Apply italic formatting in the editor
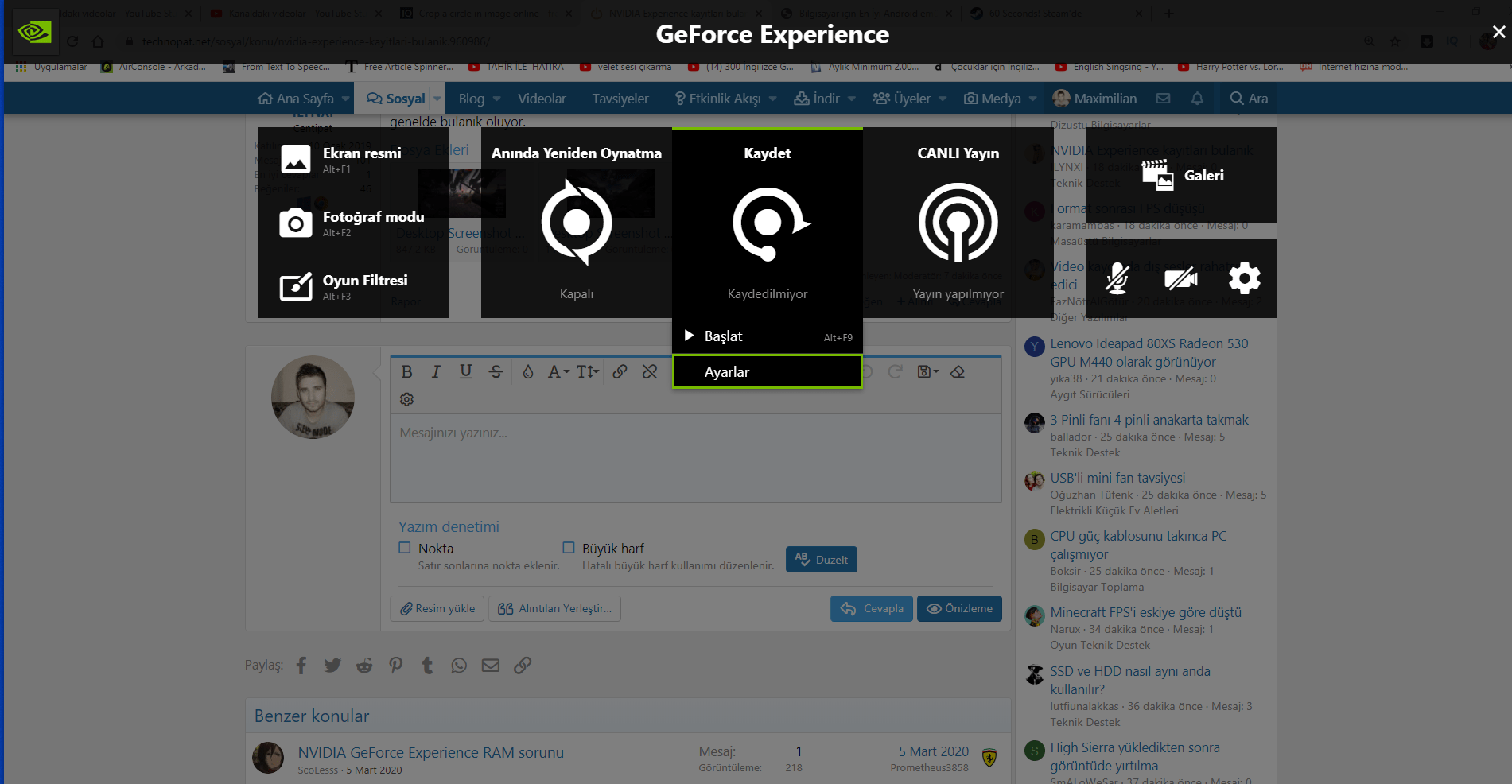The width and height of the screenshot is (1512, 784). (436, 371)
